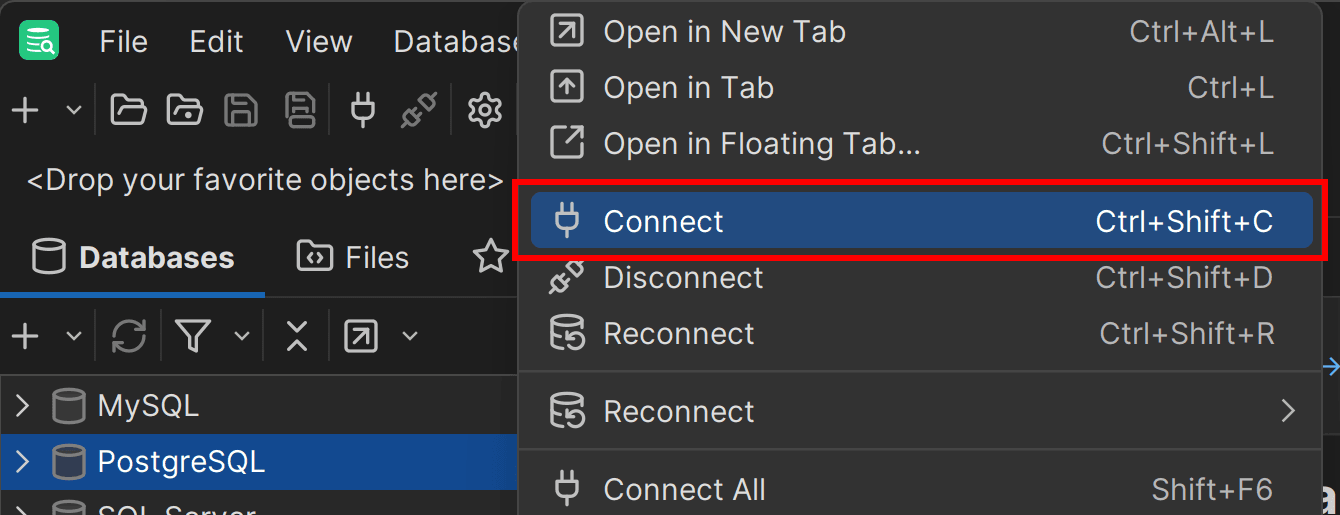Click the open folder toolbar icon
This screenshot has width=1340, height=515.
[x=128, y=110]
